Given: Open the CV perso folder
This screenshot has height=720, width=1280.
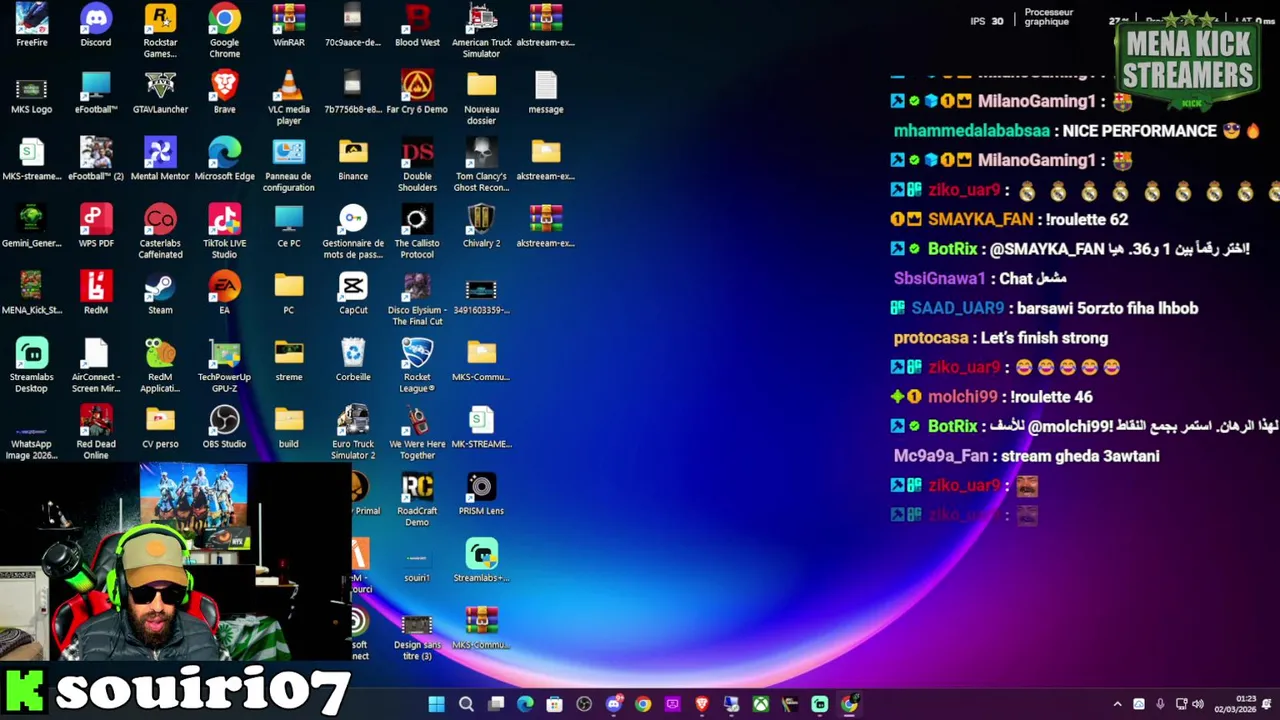Looking at the screenshot, I should [x=160, y=427].
